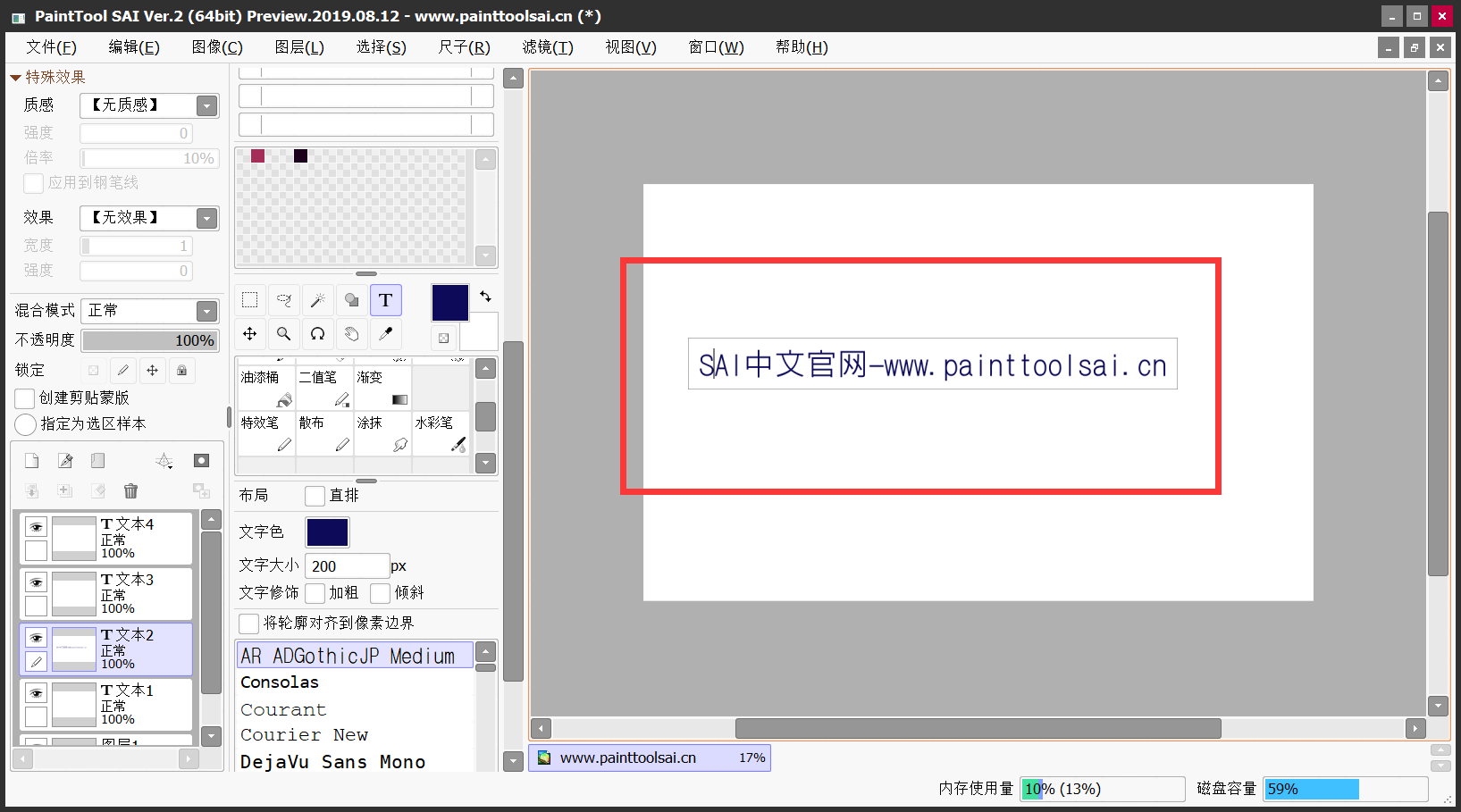Lock layer movement with the move lock icon
The width and height of the screenshot is (1461, 812).
(x=153, y=370)
